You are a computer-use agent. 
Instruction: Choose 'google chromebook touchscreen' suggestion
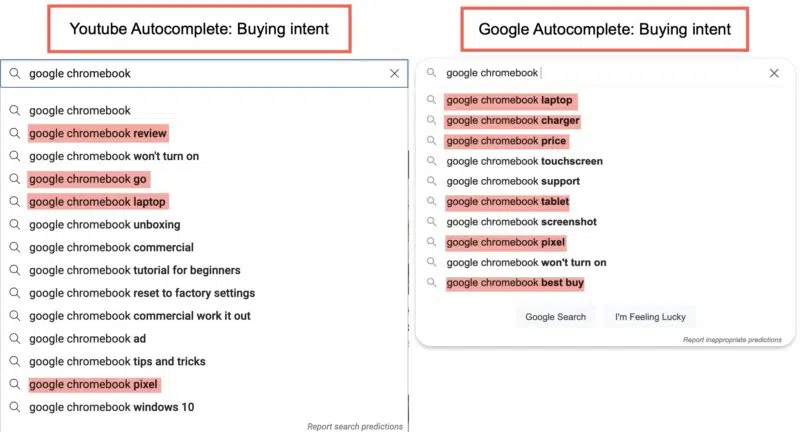click(x=524, y=161)
